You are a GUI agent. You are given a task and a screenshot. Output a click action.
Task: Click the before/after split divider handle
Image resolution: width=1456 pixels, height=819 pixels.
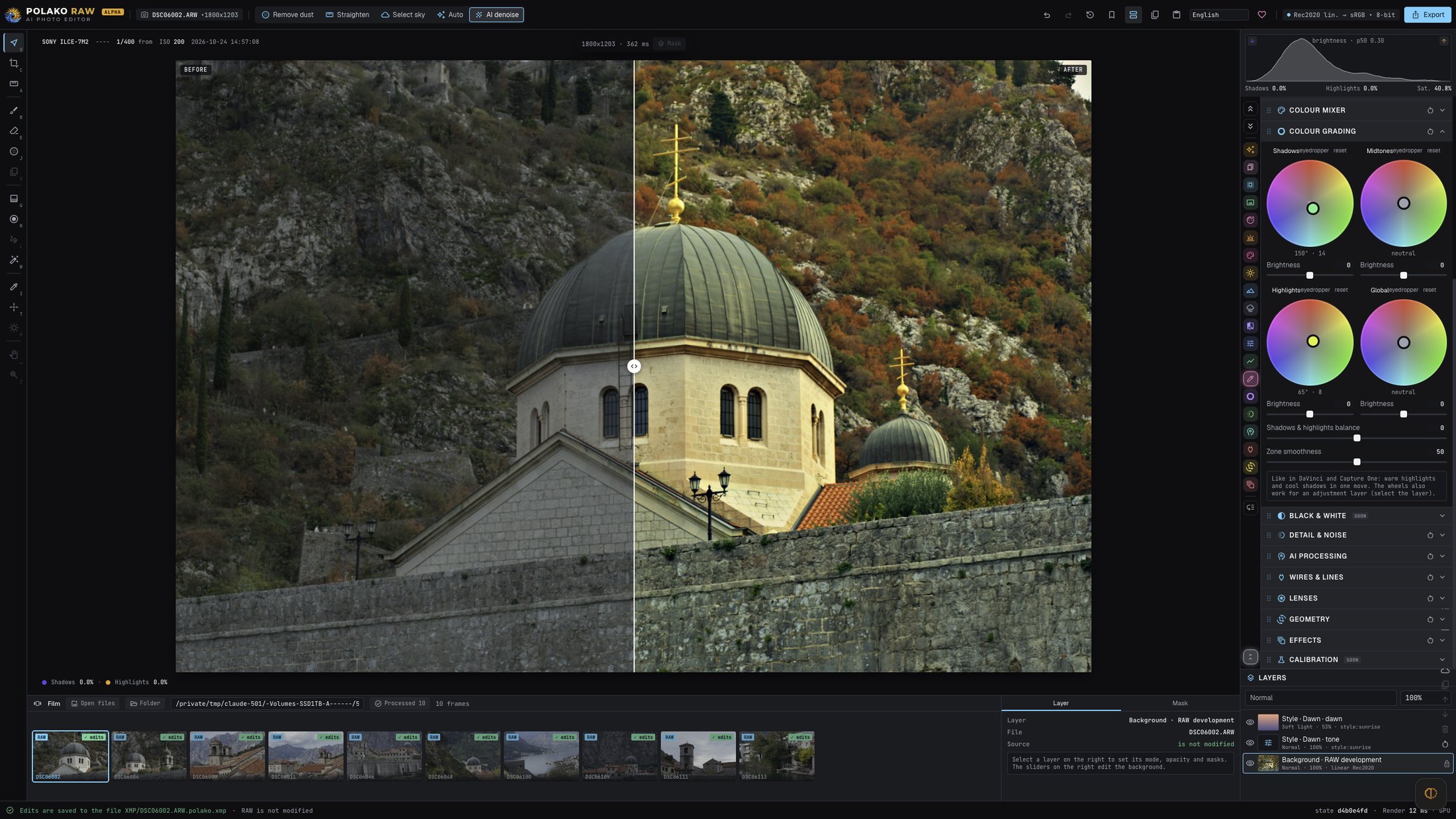coord(634,366)
